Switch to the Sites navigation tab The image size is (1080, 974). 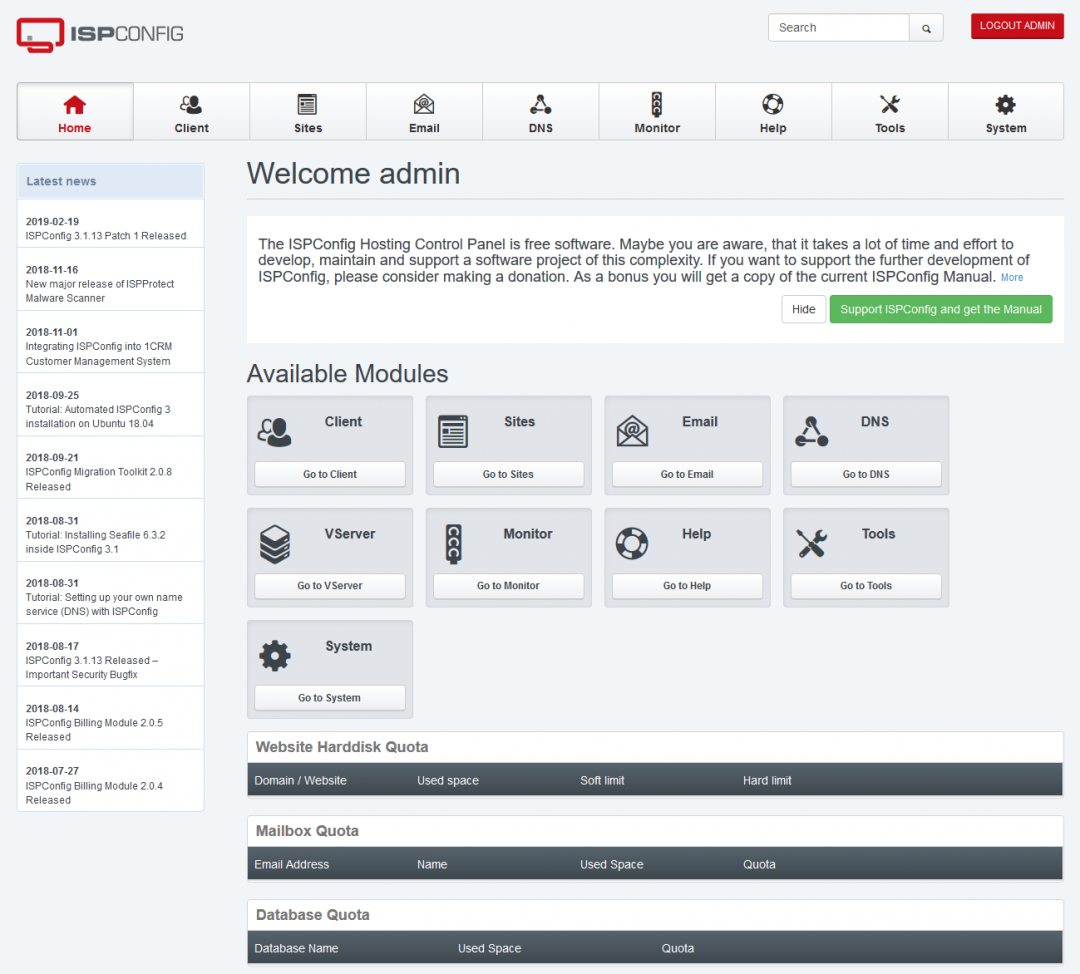(x=308, y=112)
